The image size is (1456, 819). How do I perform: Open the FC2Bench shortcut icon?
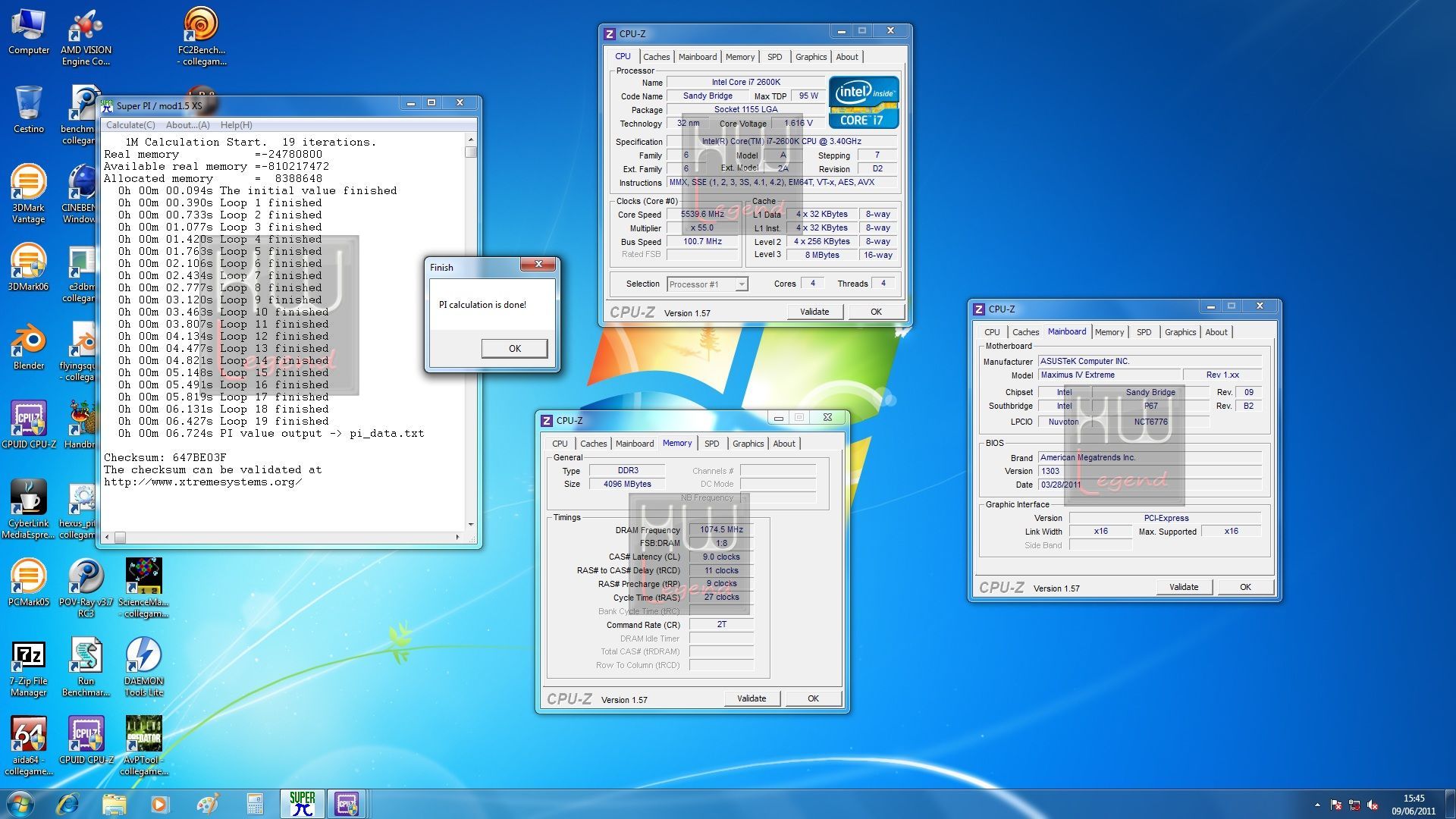[202, 36]
